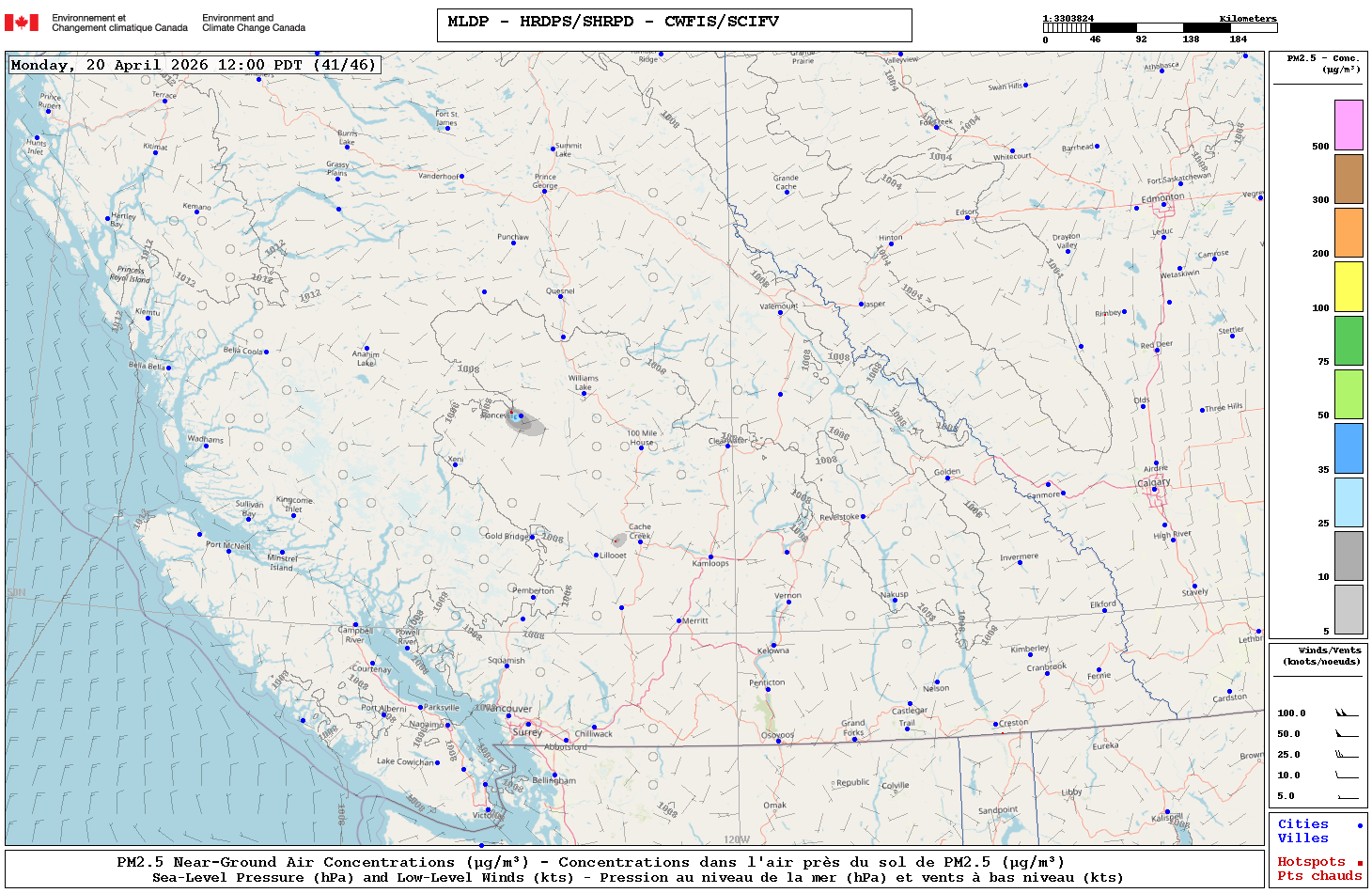Click the 5.0 knots wind barb symbol
1372x893 pixels.
pyautogui.click(x=1347, y=796)
